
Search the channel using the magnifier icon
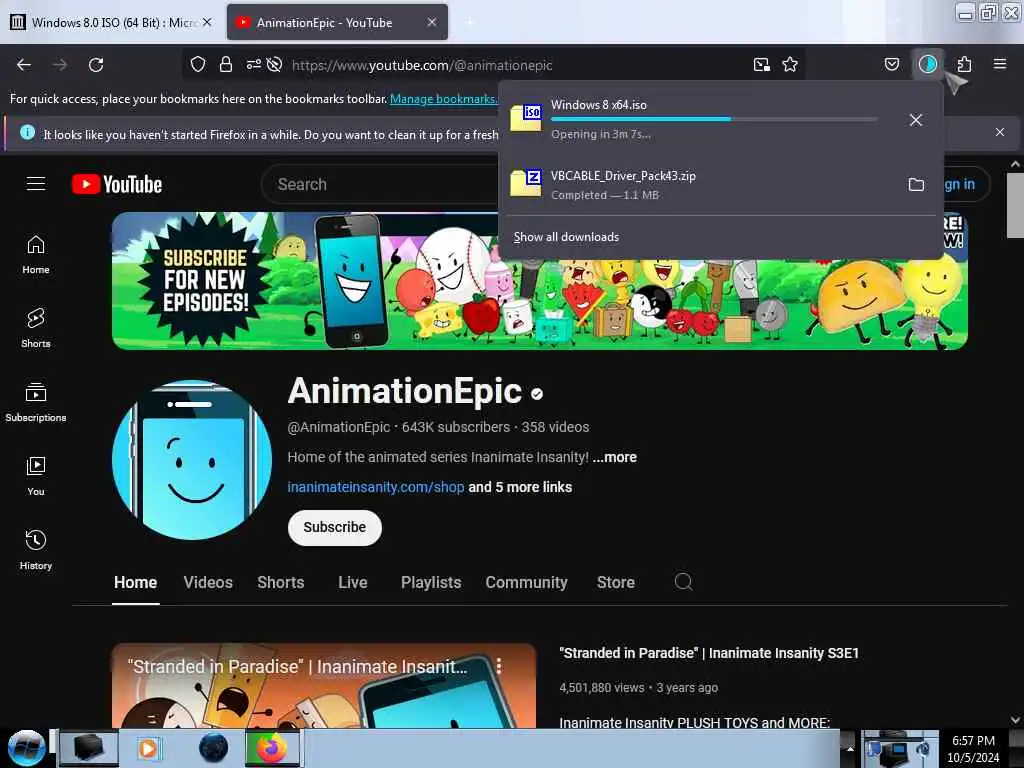click(684, 582)
